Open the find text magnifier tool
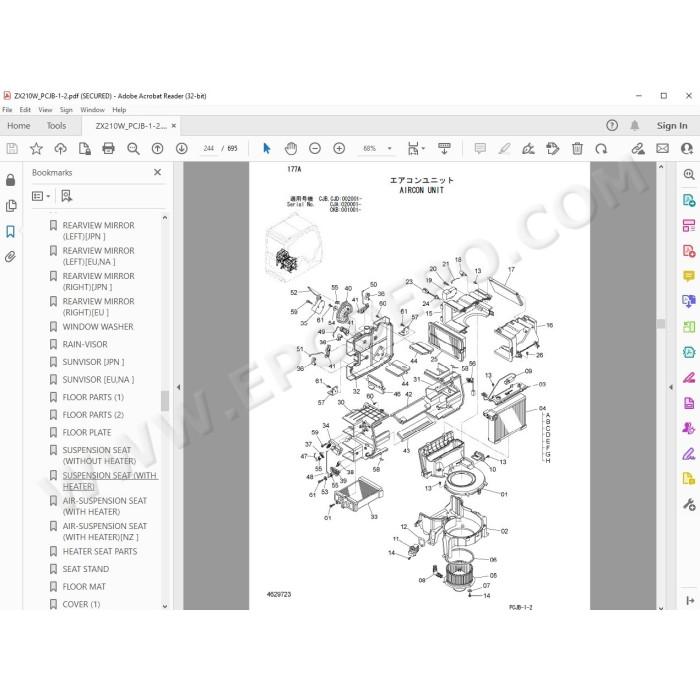The image size is (700, 700). [133, 148]
